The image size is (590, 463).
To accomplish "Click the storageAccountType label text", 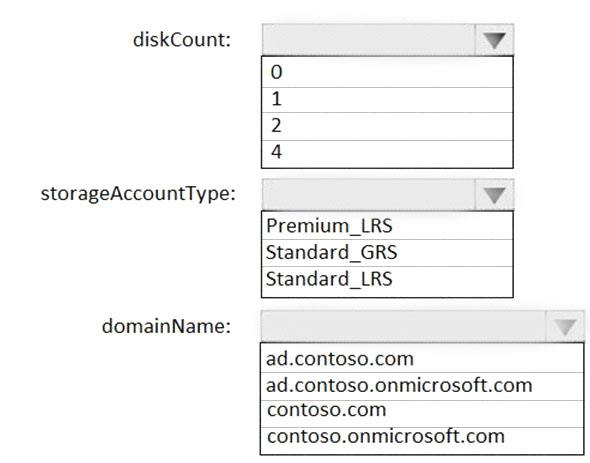I will pos(138,194).
